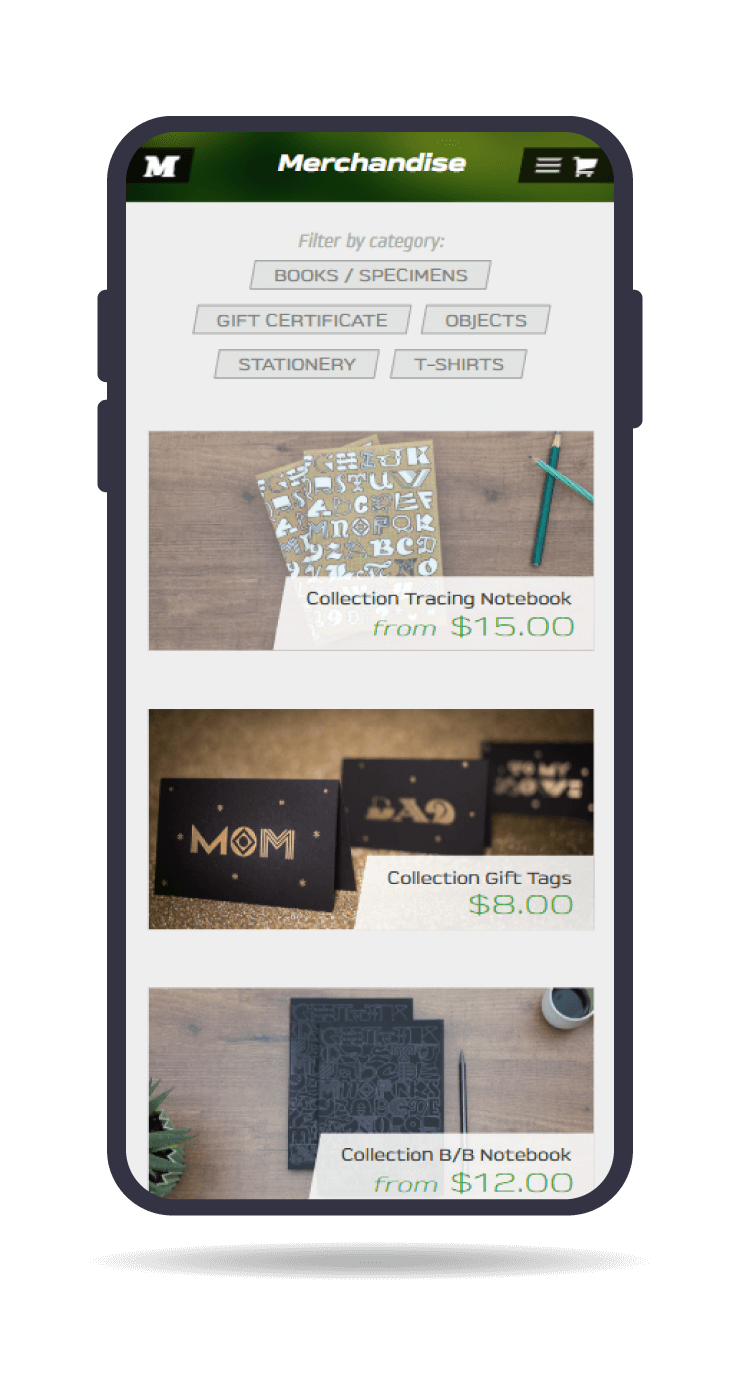Click the Filter by category label
This screenshot has width=740, height=1396.
tap(371, 241)
